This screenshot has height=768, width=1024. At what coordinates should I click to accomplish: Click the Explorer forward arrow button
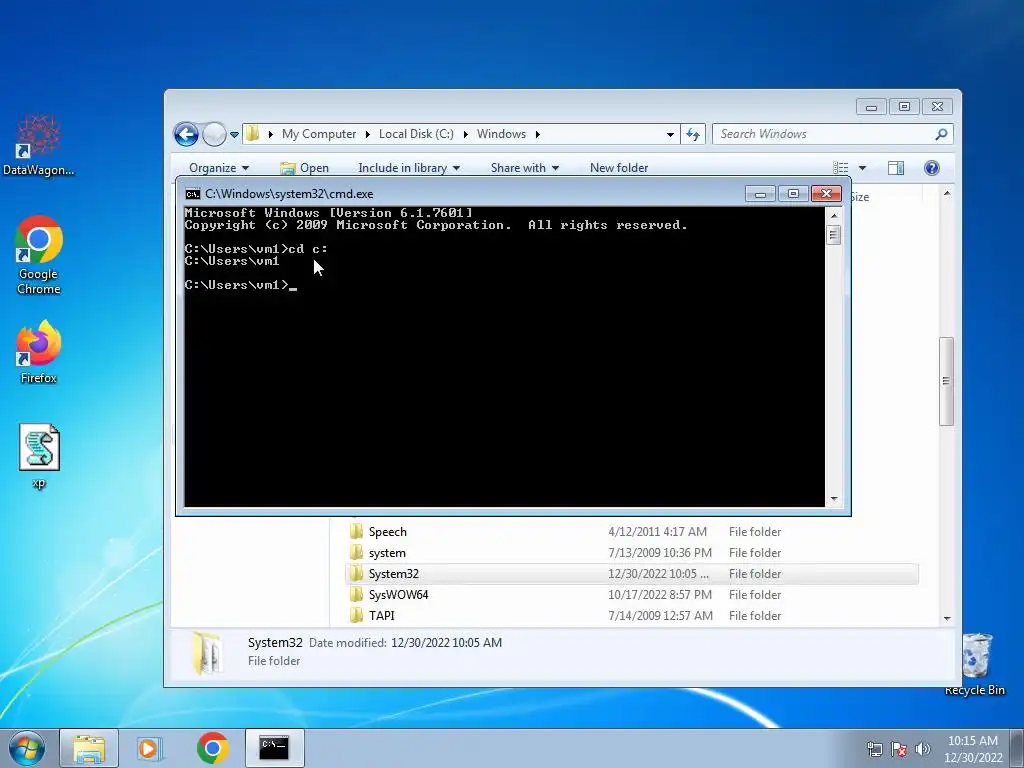[x=214, y=135]
